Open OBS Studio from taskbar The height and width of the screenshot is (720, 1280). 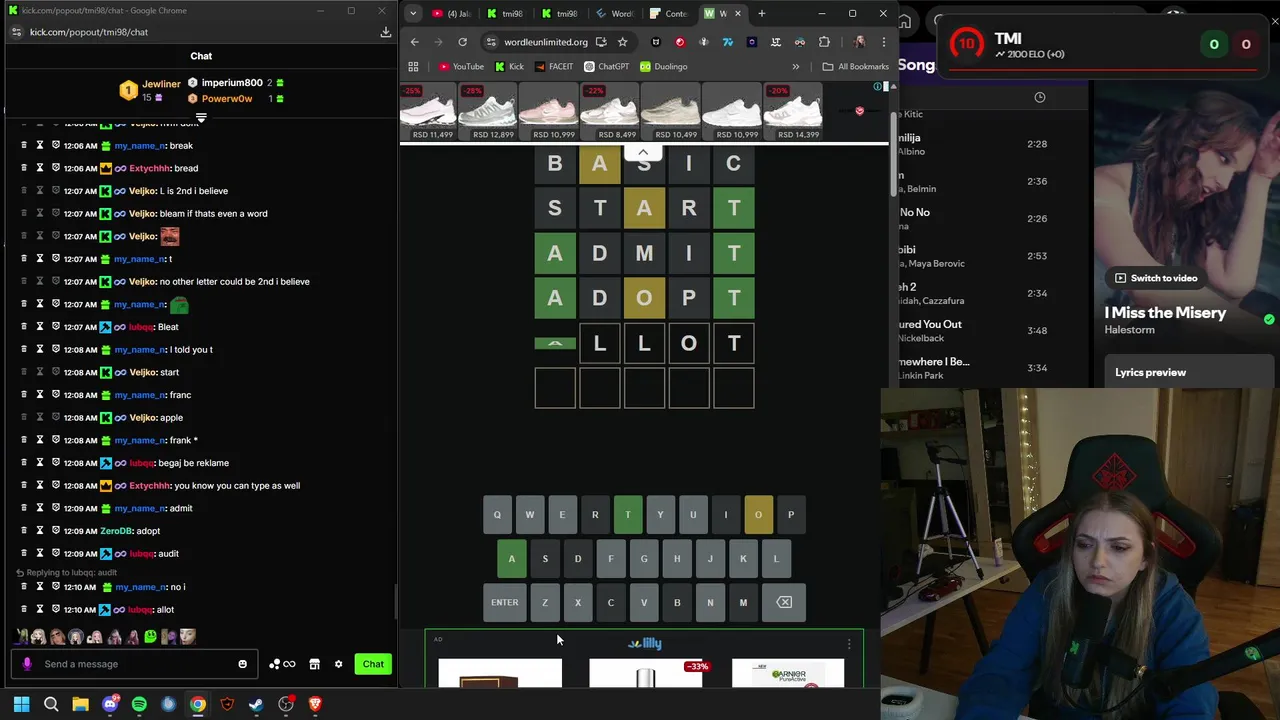[286, 704]
